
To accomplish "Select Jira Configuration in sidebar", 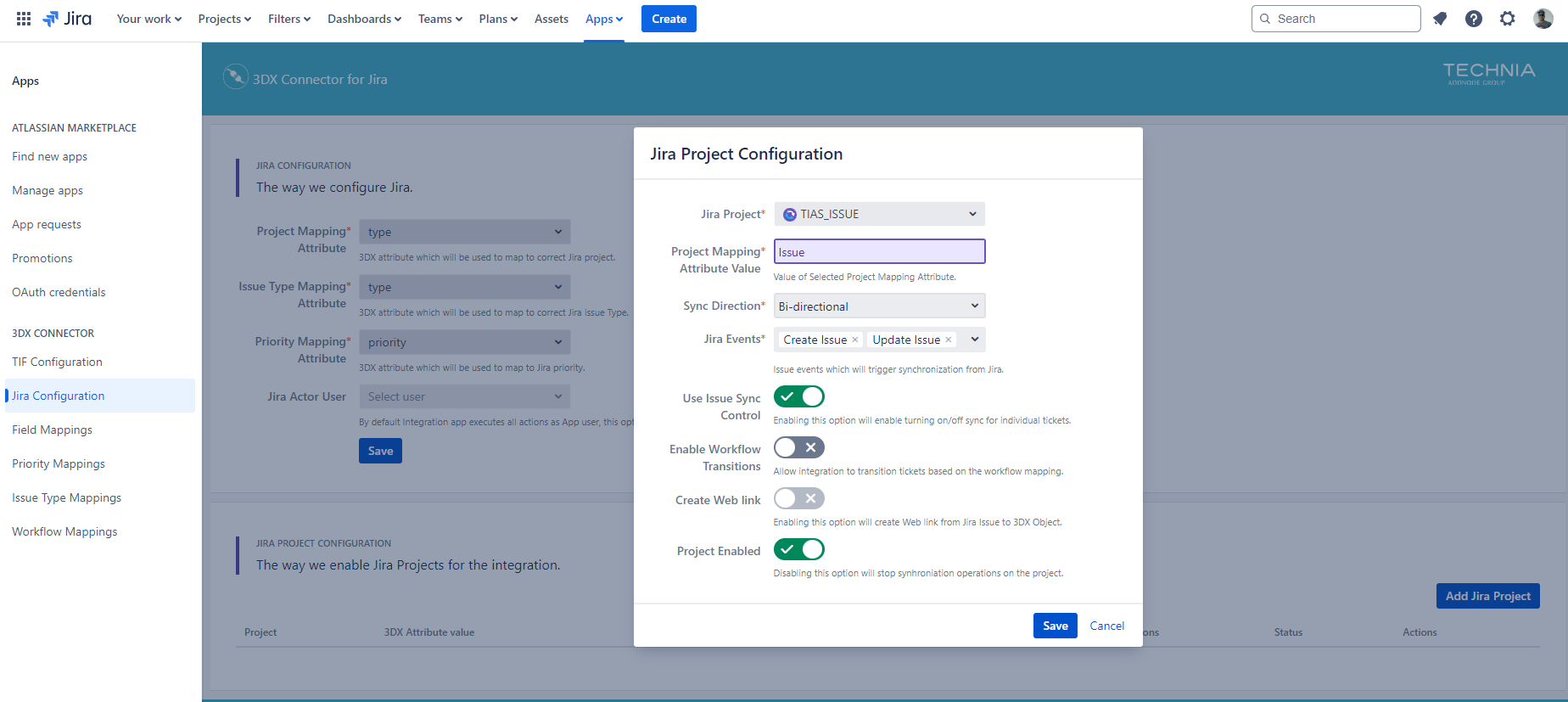I will [100, 396].
